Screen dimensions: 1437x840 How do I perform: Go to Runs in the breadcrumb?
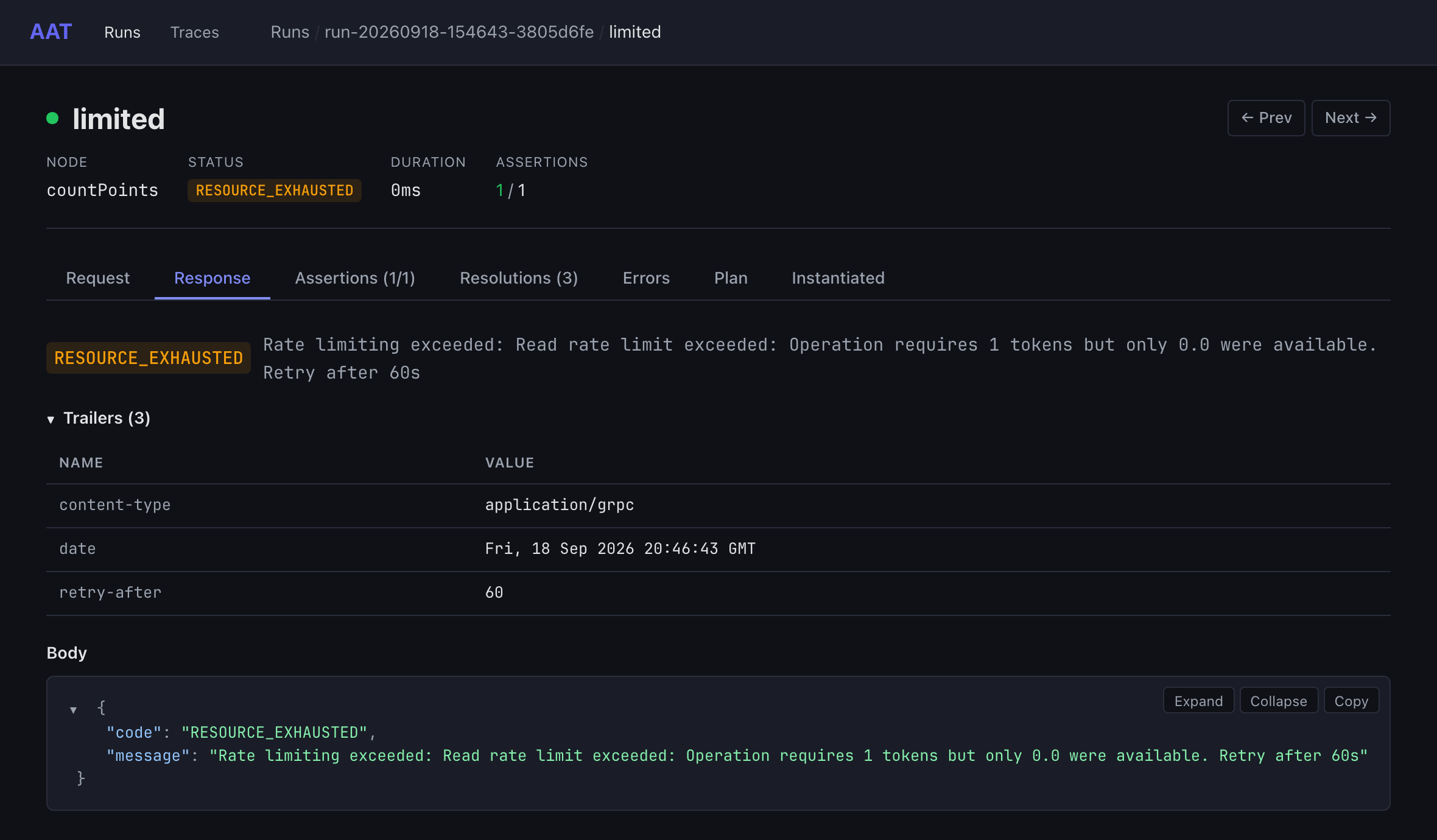290,32
